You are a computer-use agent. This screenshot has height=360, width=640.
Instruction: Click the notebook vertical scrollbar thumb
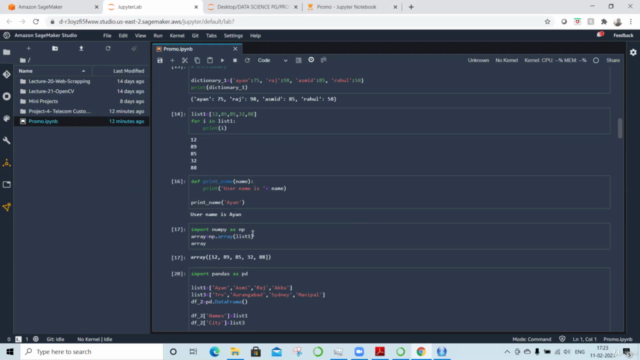pyautogui.click(x=620, y=128)
